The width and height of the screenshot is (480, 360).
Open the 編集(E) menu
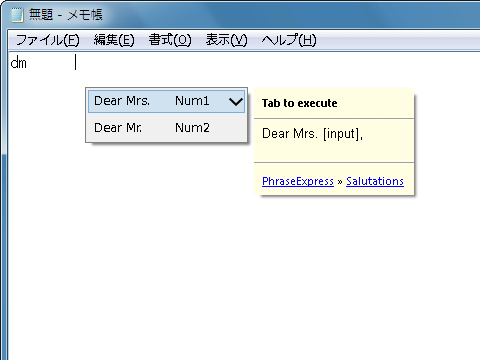coord(114,40)
